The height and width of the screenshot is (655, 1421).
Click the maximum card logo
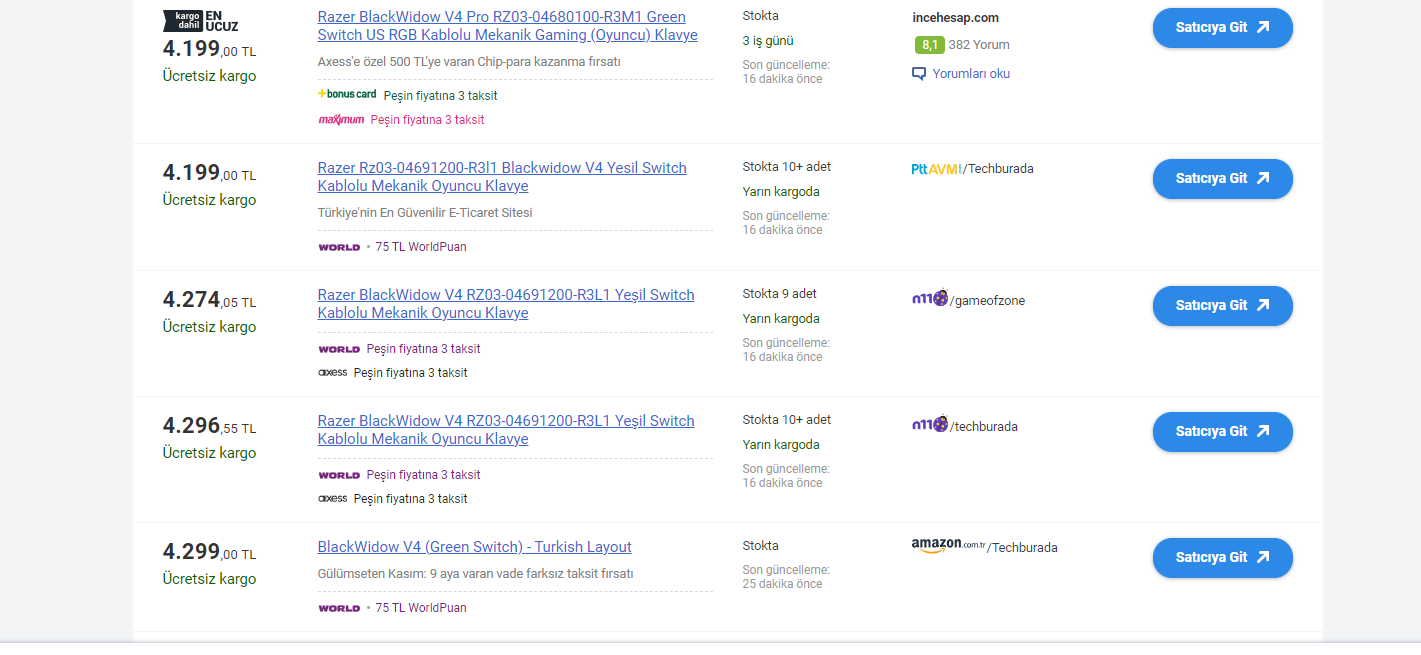coord(341,120)
